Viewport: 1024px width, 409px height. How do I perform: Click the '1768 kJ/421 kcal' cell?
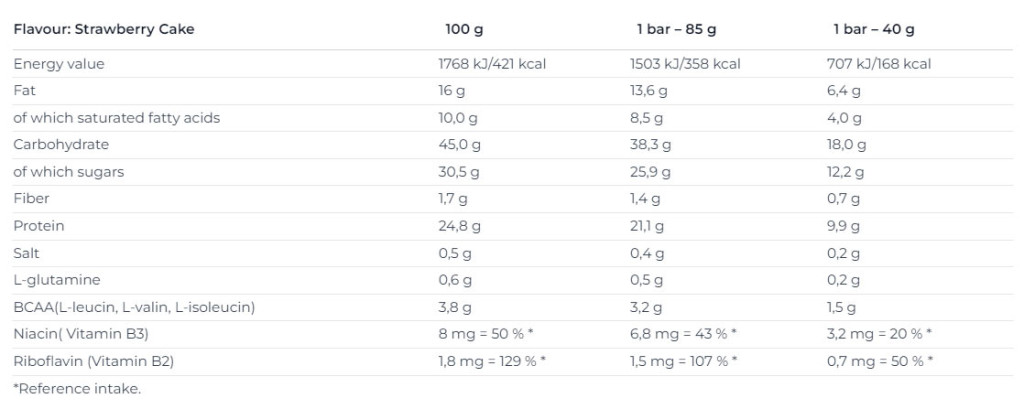pos(492,64)
